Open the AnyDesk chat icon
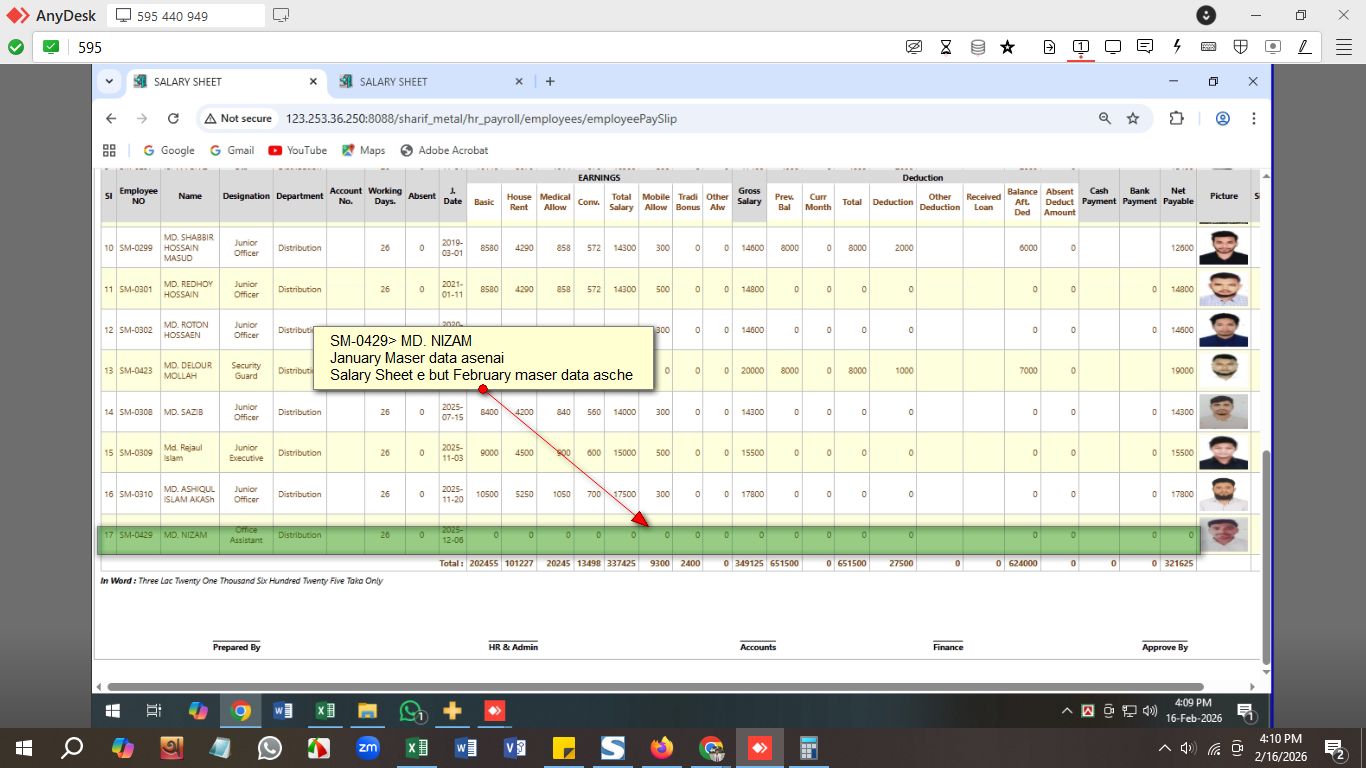 [x=1145, y=47]
